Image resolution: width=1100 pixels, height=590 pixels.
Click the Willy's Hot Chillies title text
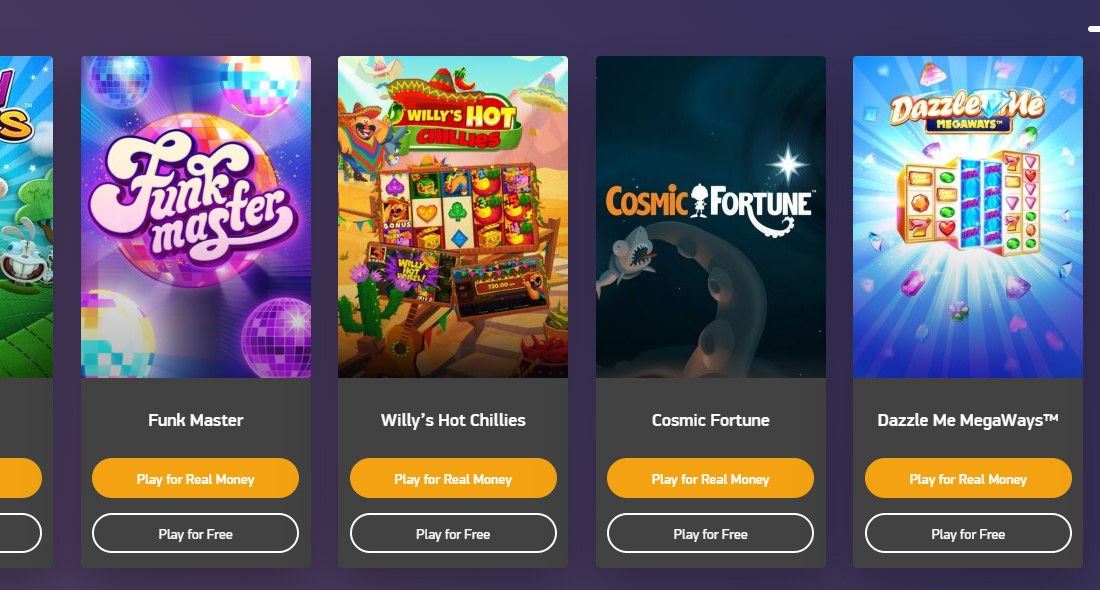(x=453, y=420)
